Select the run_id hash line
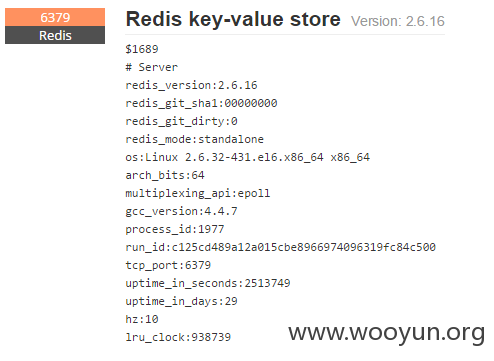This screenshot has width=494, height=361. (281, 247)
